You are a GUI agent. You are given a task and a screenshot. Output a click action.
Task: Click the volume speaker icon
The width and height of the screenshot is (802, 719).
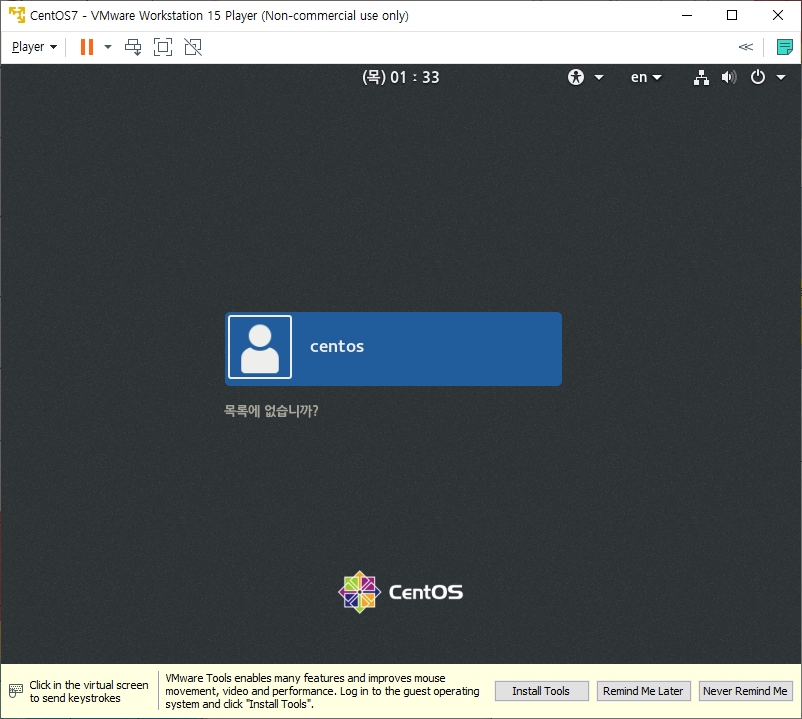click(x=729, y=77)
